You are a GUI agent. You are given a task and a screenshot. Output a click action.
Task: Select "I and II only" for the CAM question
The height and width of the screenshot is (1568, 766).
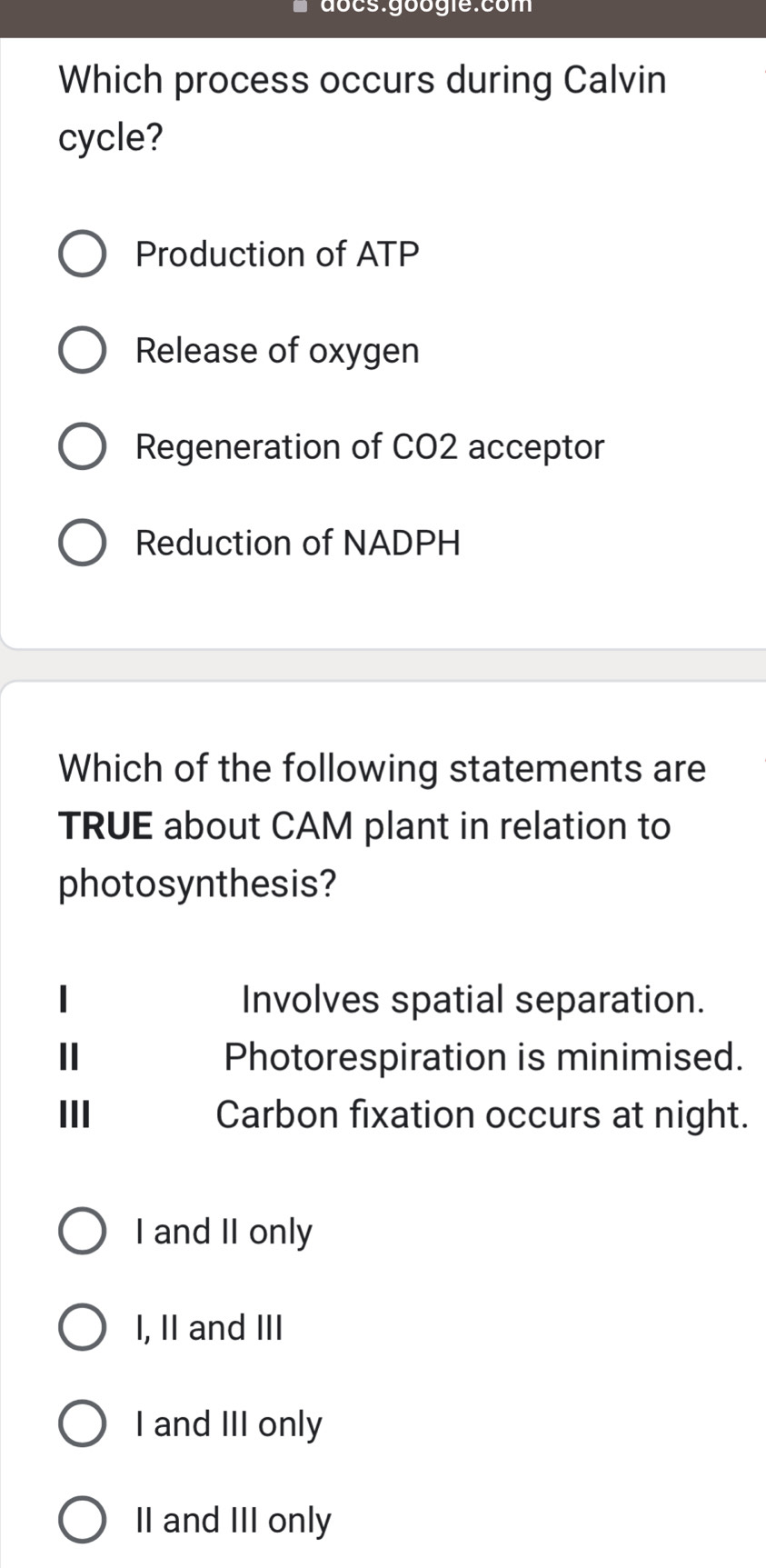(83, 1231)
